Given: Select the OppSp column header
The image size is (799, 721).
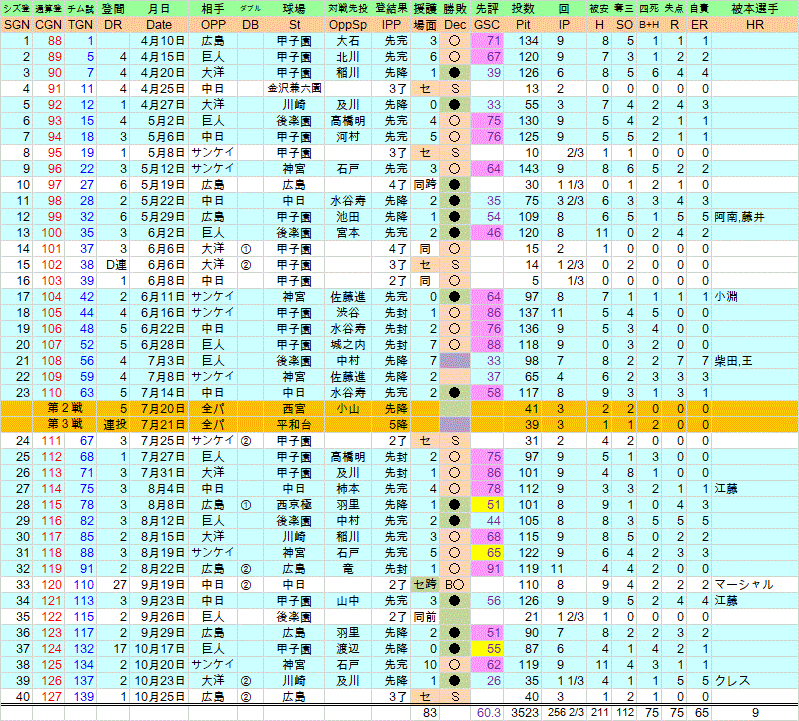Looking at the screenshot, I should 348,25.
